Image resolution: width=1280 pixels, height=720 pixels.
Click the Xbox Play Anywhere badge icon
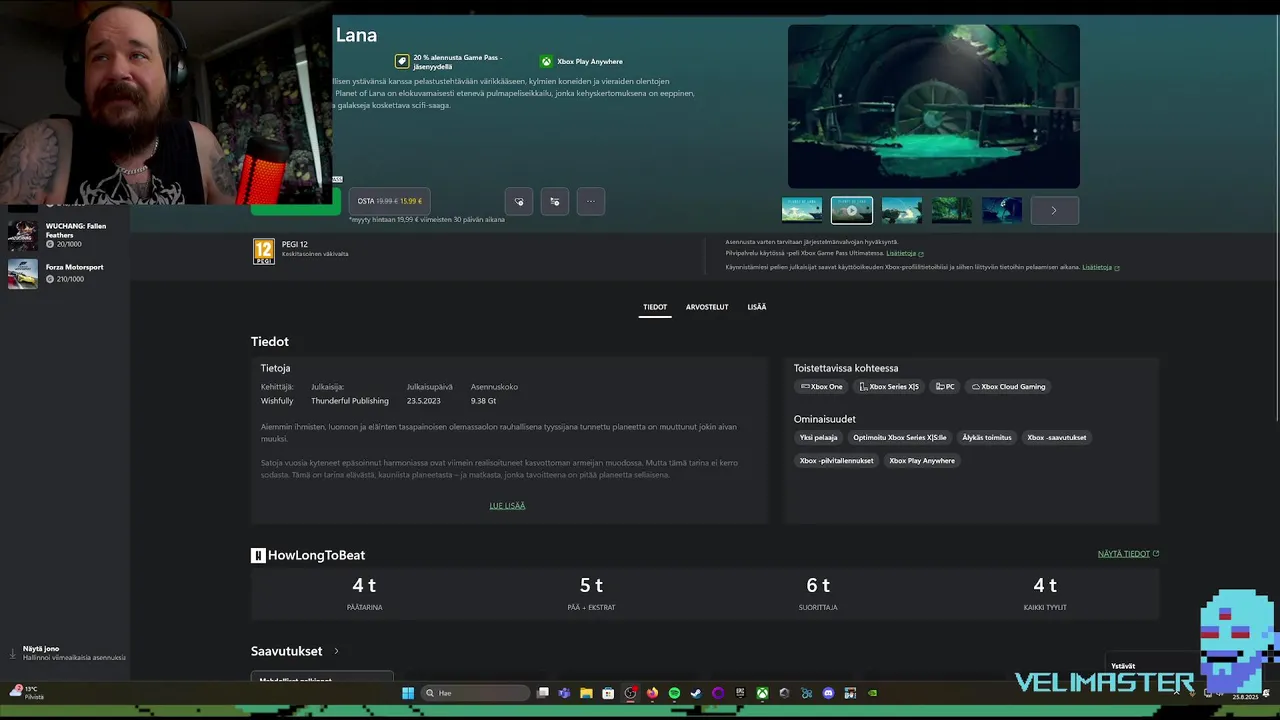tap(546, 61)
